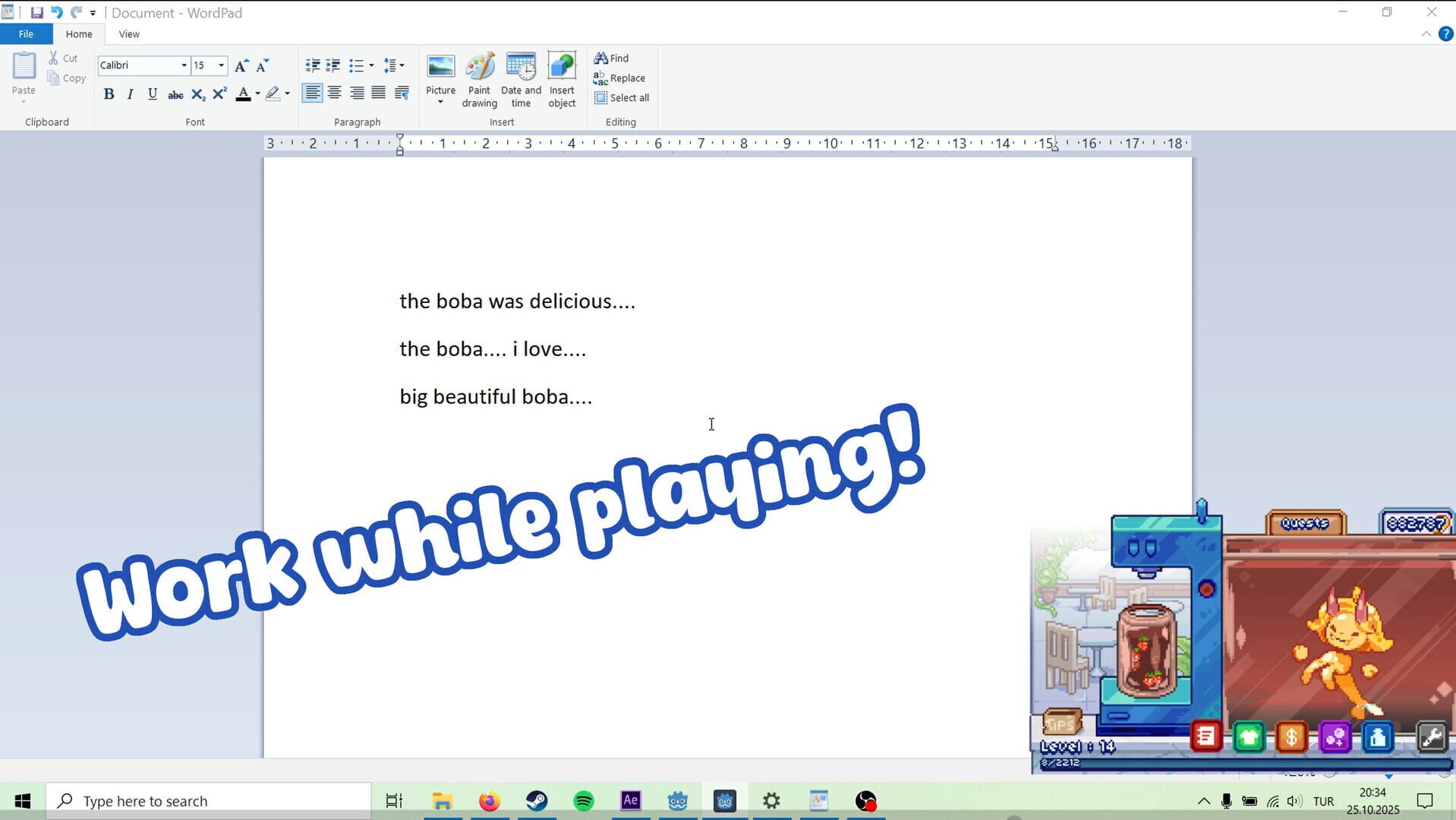Image resolution: width=1456 pixels, height=820 pixels.
Task: Toggle bold formatting in the Font group
Action: tap(109, 93)
